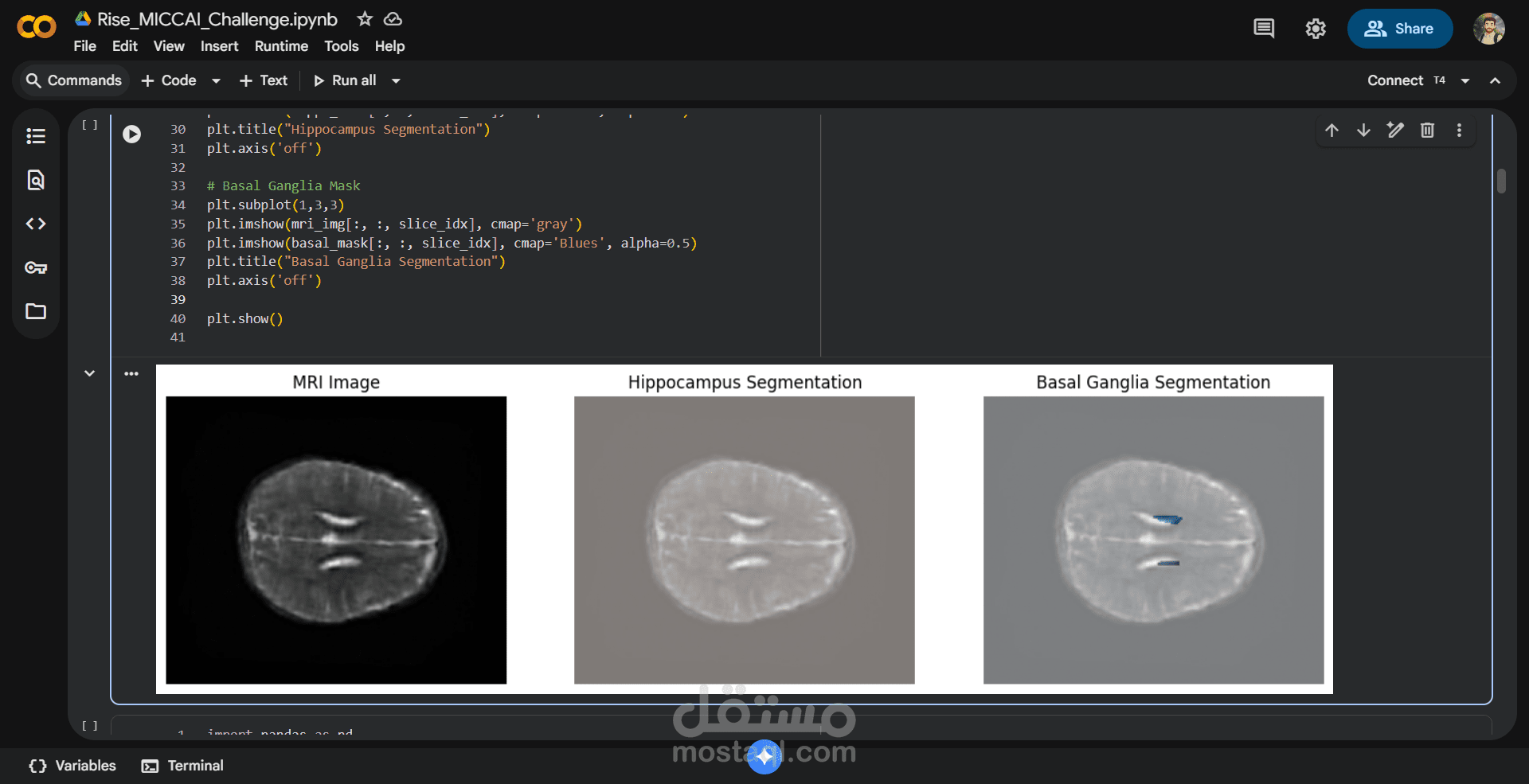Click the Share button
This screenshot has height=784, width=1529.
coord(1400,29)
